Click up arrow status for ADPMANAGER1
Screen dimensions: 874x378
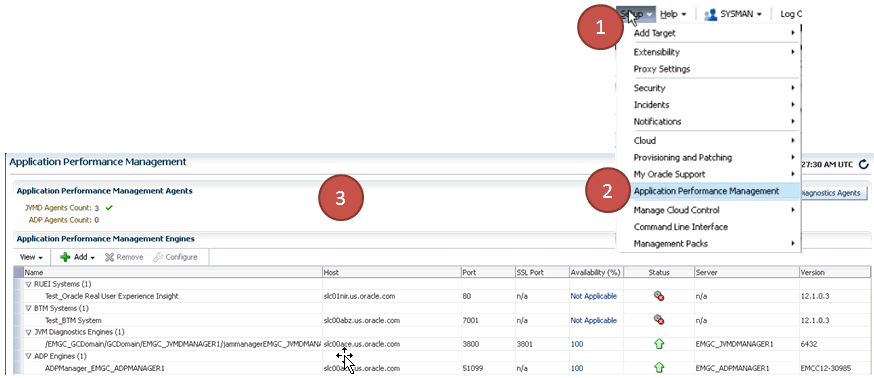pyautogui.click(x=659, y=367)
